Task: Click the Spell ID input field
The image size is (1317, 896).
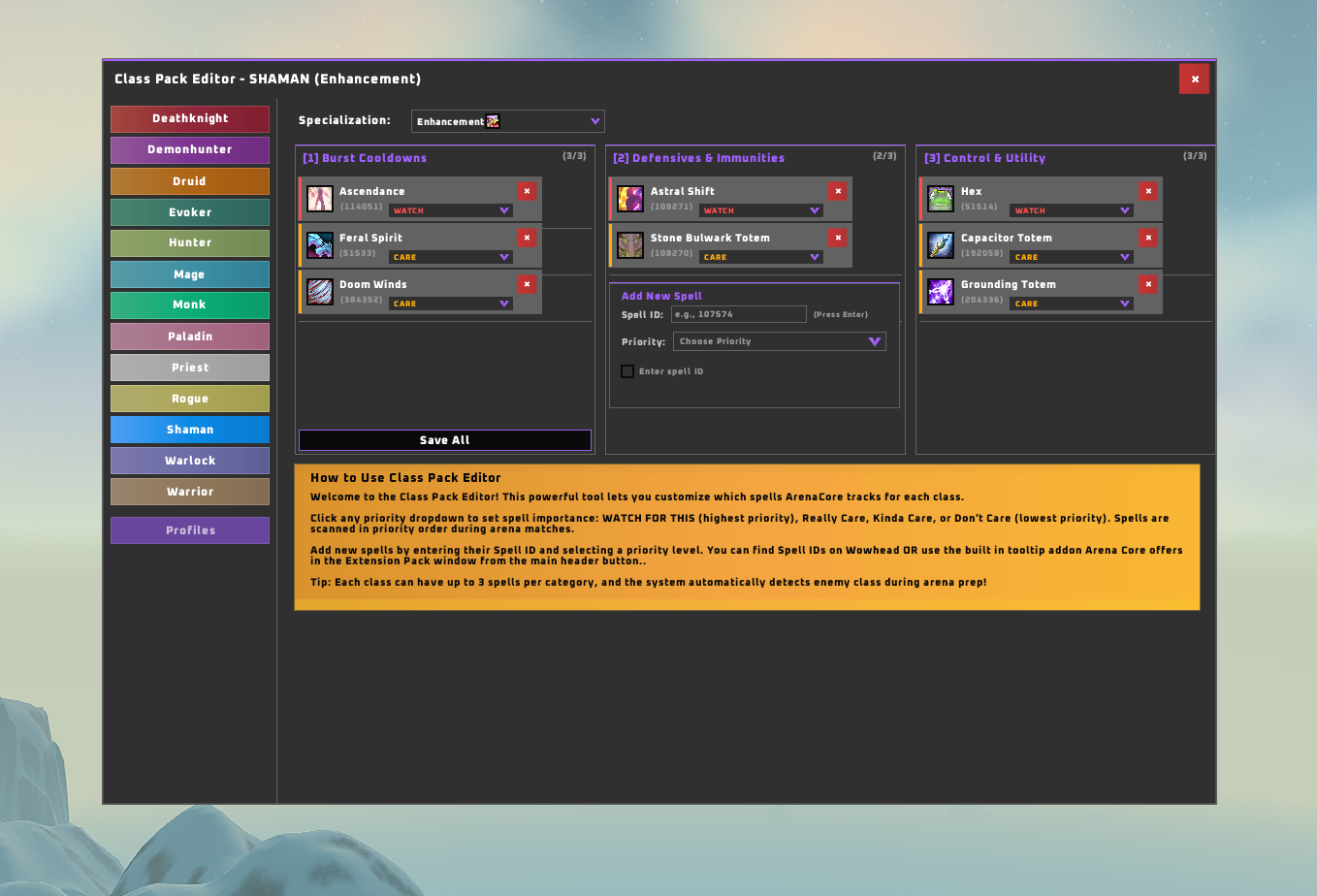Action: point(738,313)
